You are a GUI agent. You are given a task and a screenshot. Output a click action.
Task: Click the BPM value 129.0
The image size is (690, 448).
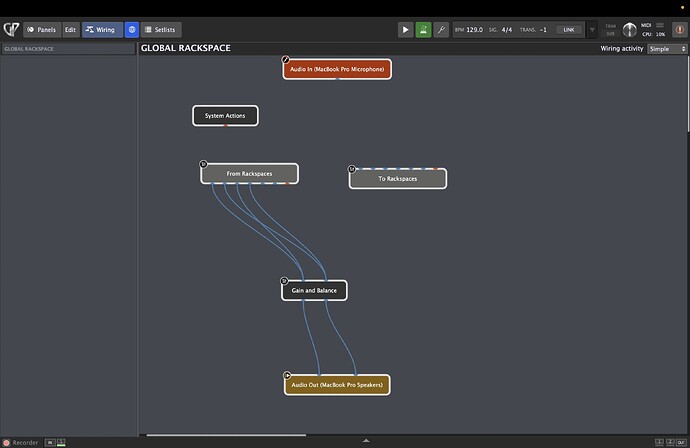coord(474,29)
